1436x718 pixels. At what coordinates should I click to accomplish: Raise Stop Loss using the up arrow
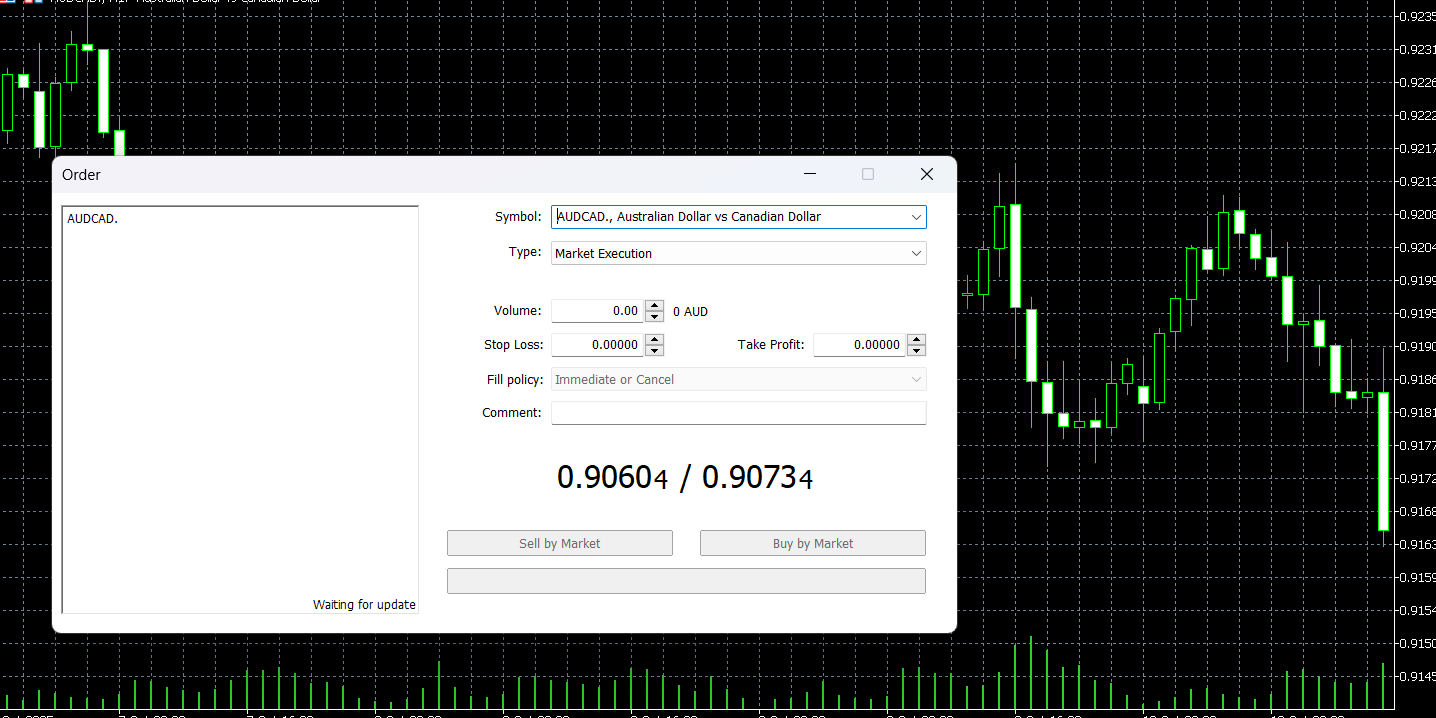click(x=654, y=340)
